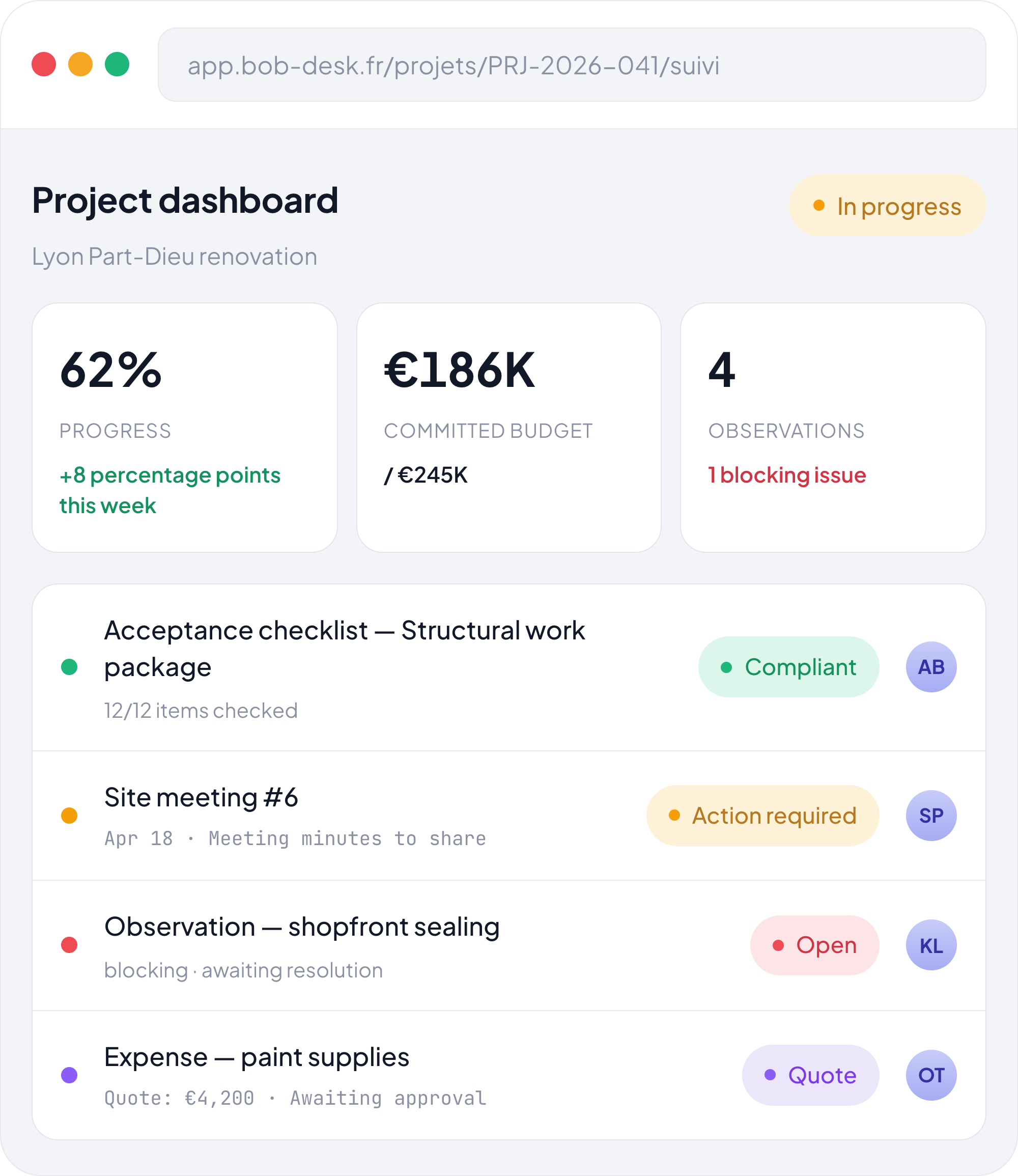1018x1176 pixels.
Task: Focus the browser URL address bar
Action: tap(572, 65)
